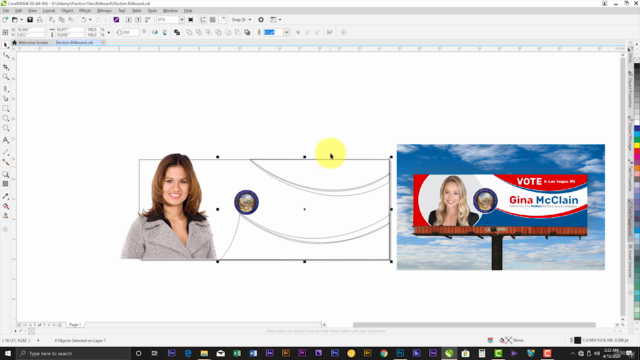640x360 pixels.
Task: Select the Shape tool
Action: [5, 56]
